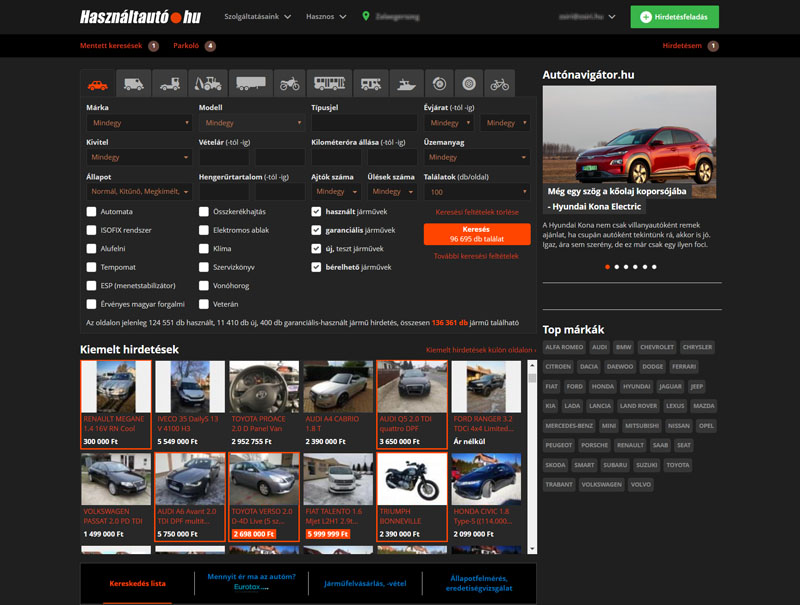Click the Használtautó.hu logo
Viewport: 800px width, 605px height.
click(x=140, y=17)
